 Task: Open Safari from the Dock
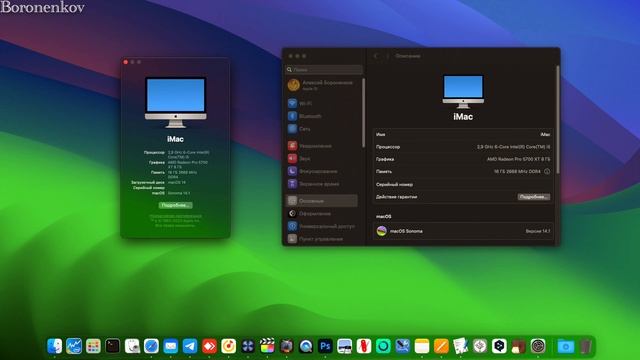click(151, 347)
